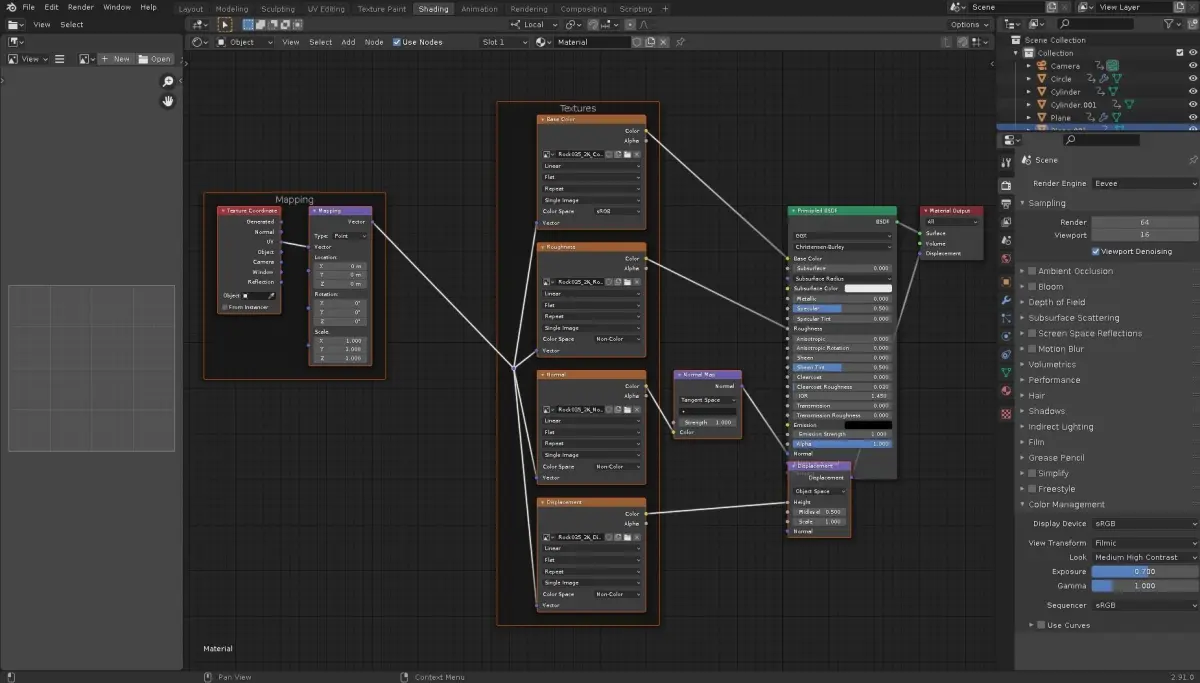The width and height of the screenshot is (1200, 683).
Task: Click the Blender logo icon in menu bar
Action: click(x=10, y=7)
